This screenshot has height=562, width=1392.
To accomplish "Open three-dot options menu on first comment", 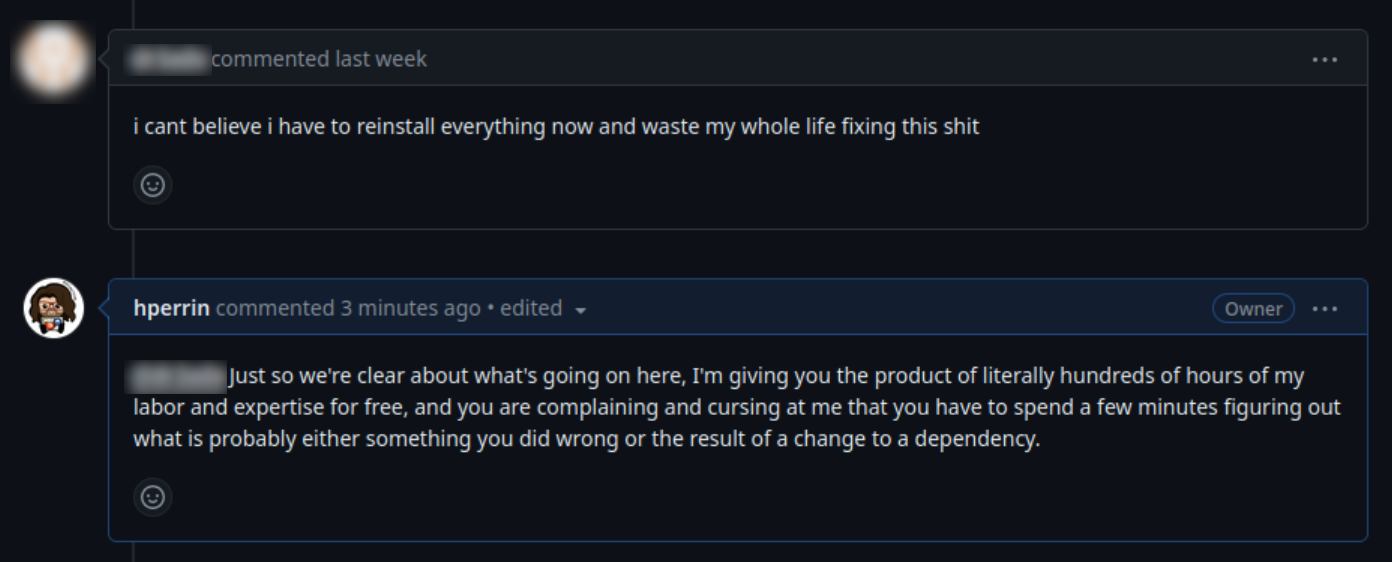I will pyautogui.click(x=1324, y=60).
